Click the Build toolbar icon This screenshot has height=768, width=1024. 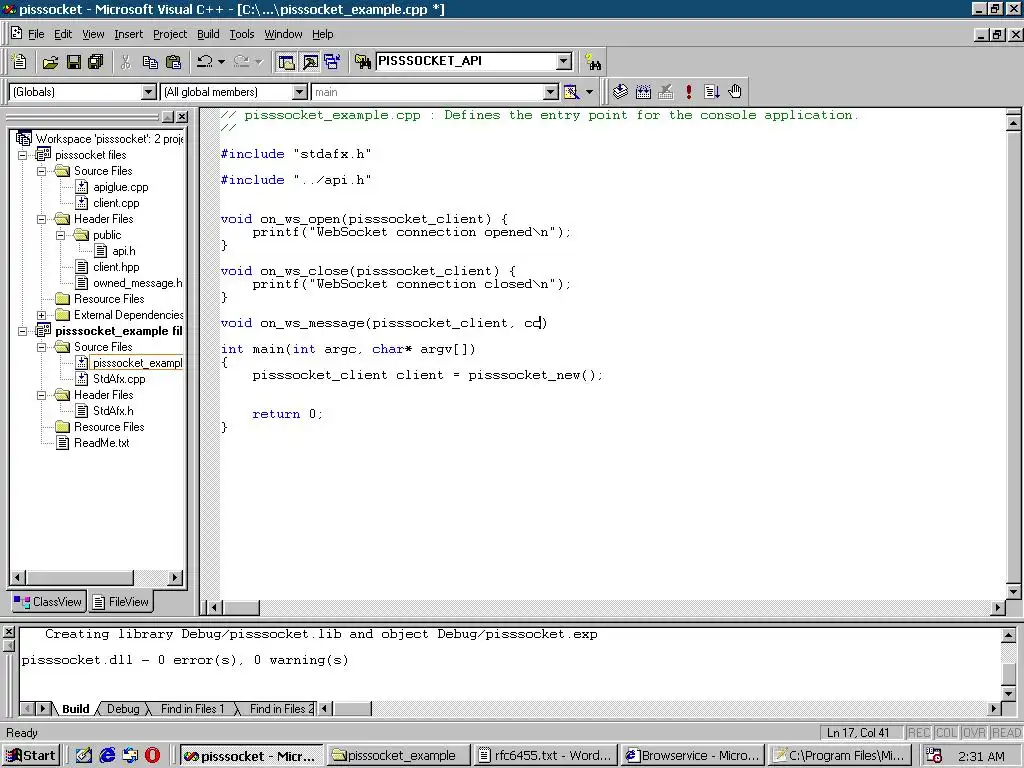pyautogui.click(x=643, y=92)
